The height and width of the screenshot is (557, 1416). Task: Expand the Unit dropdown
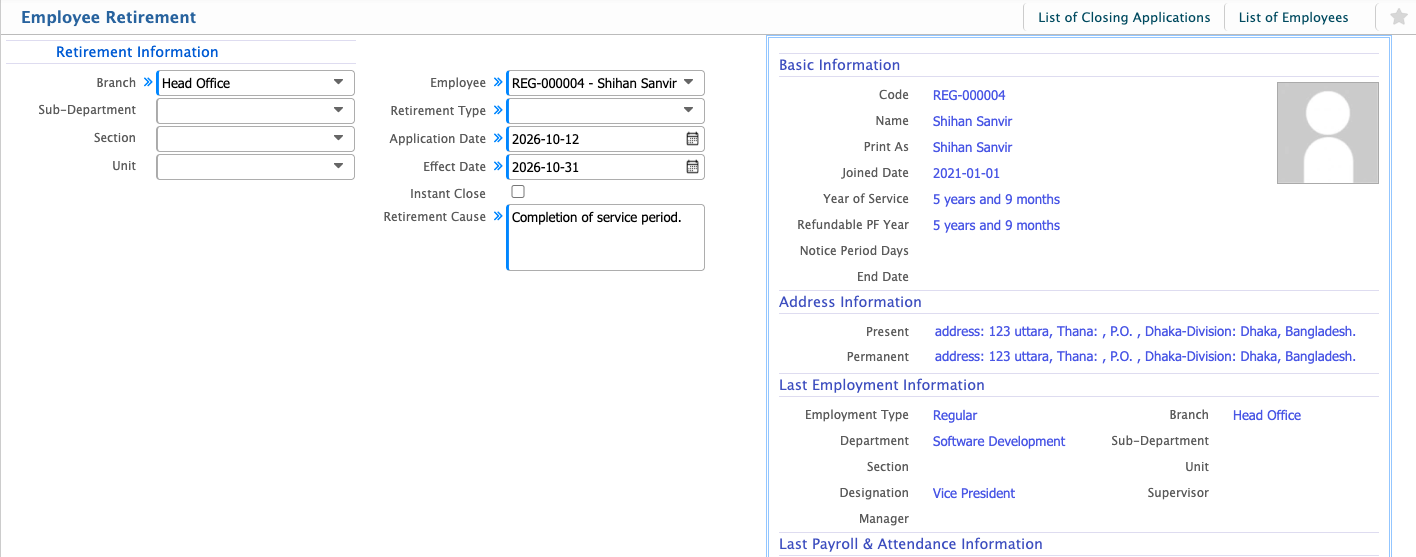[256, 166]
